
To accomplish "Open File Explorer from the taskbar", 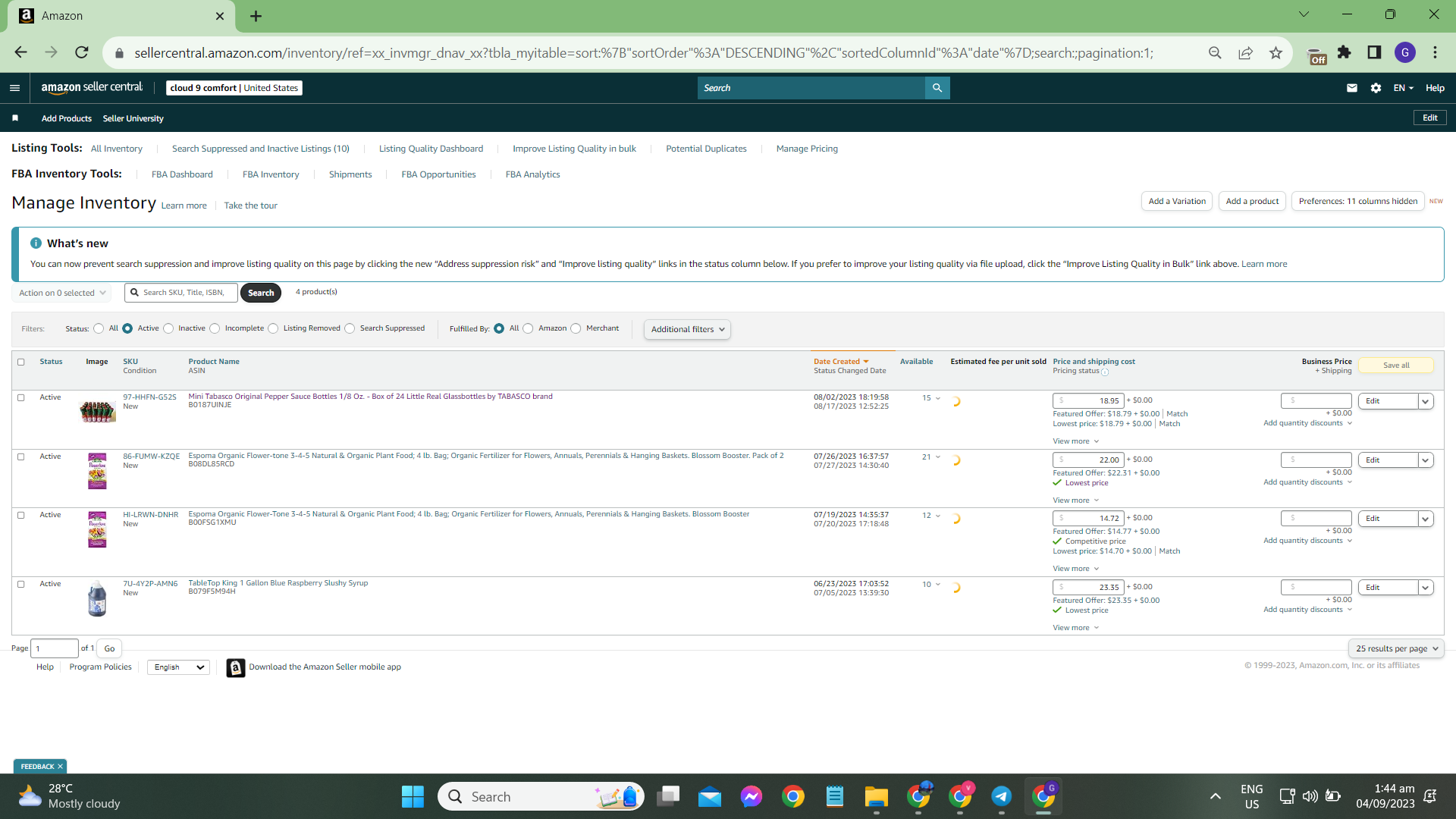I will point(877,796).
